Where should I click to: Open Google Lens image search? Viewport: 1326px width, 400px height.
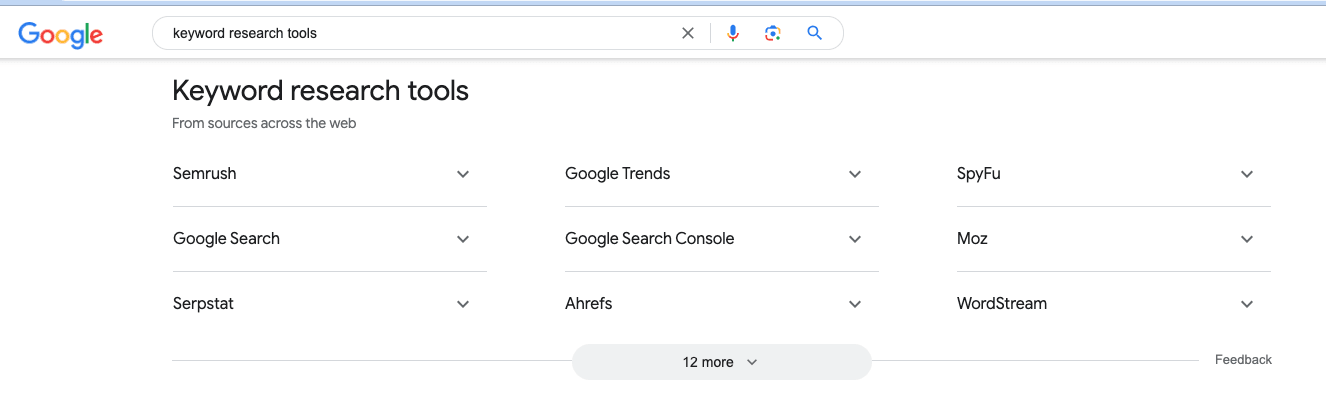click(772, 33)
